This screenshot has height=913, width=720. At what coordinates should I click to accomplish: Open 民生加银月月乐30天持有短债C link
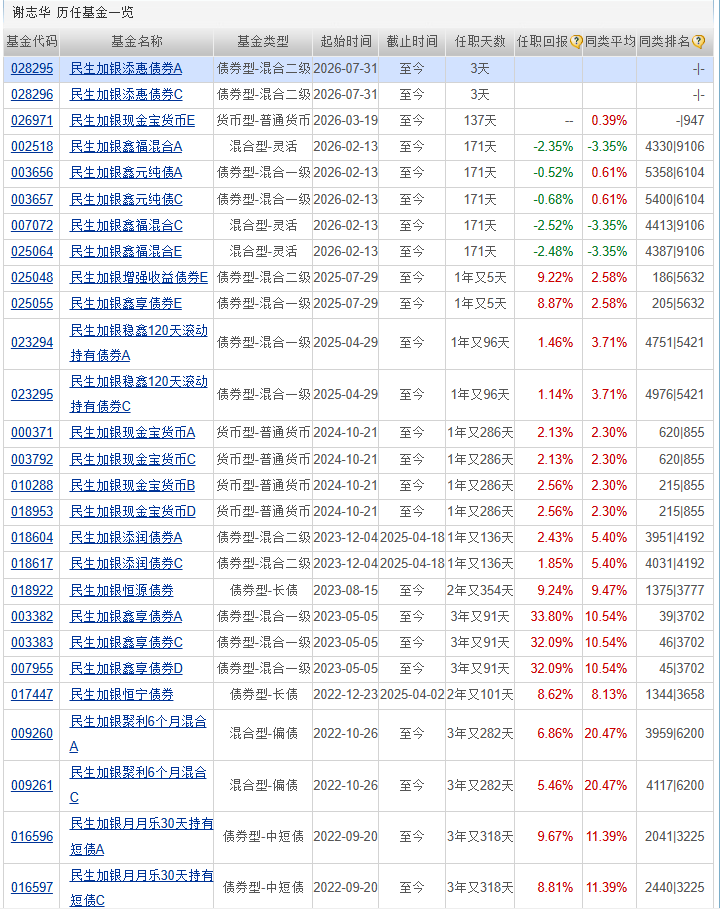click(x=141, y=888)
